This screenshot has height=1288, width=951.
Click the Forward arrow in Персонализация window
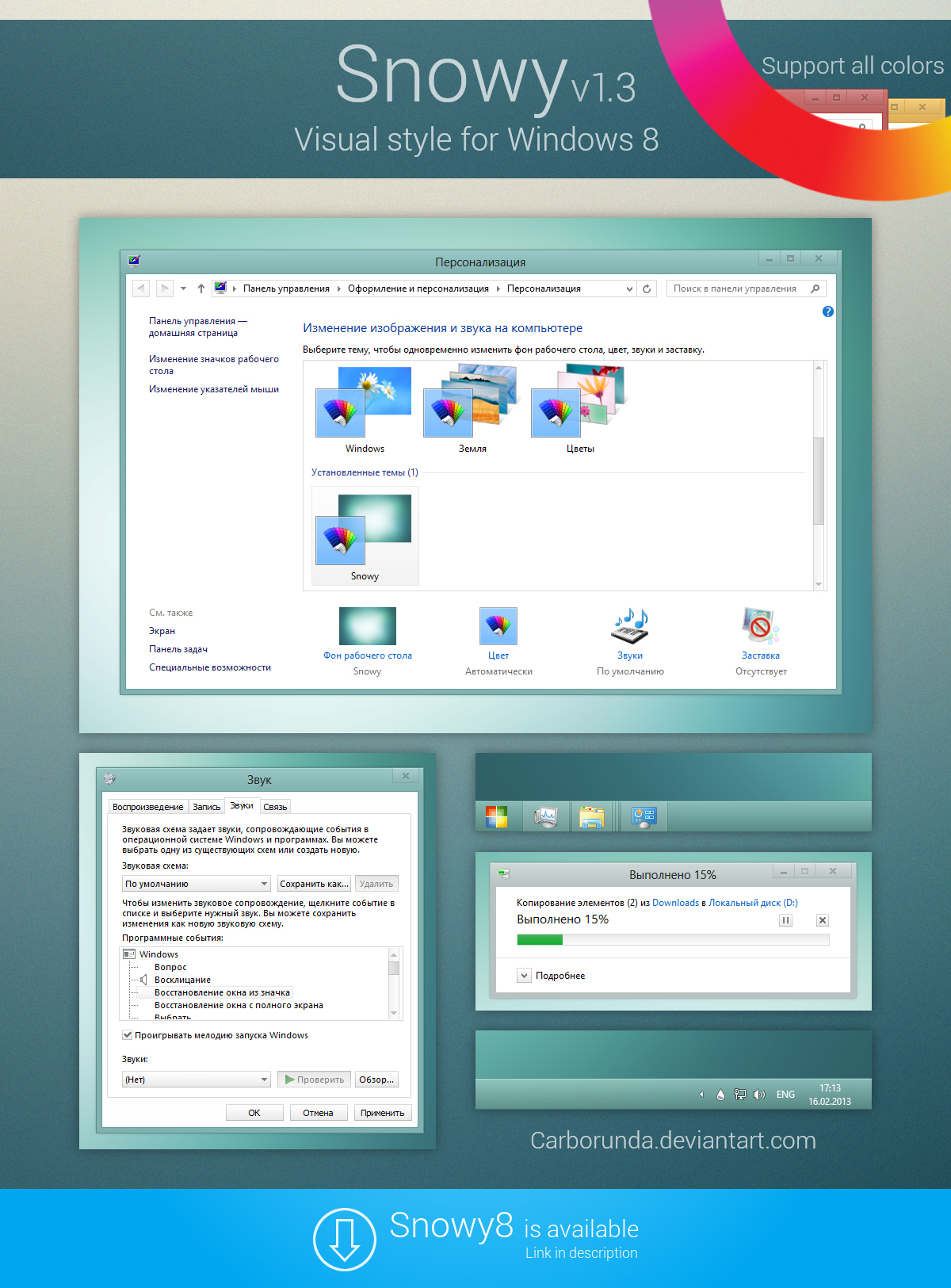pyautogui.click(x=164, y=289)
